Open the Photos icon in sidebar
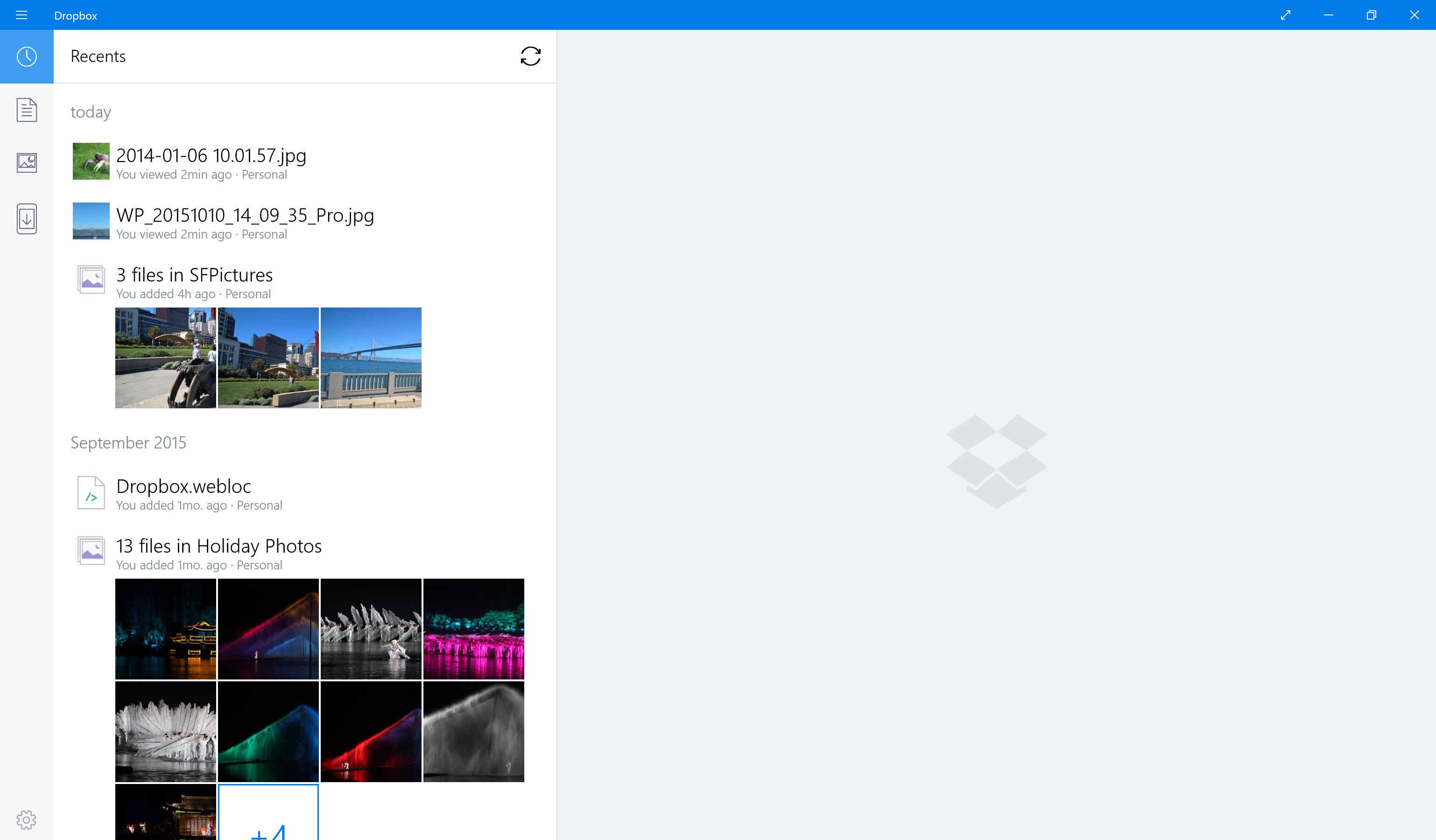The height and width of the screenshot is (840, 1436). coord(27,163)
